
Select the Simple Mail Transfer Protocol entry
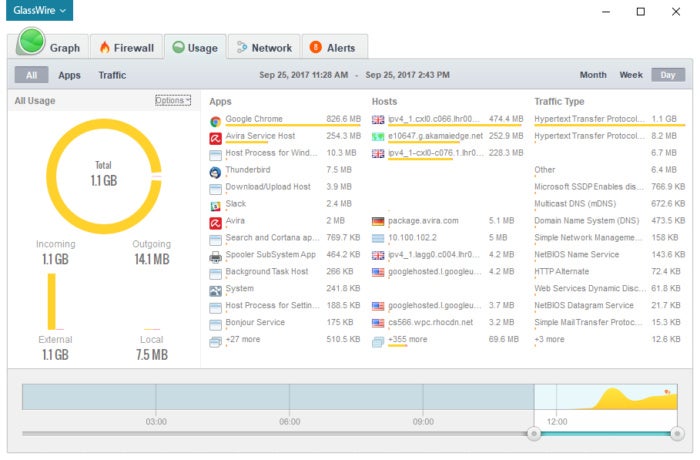coord(588,322)
